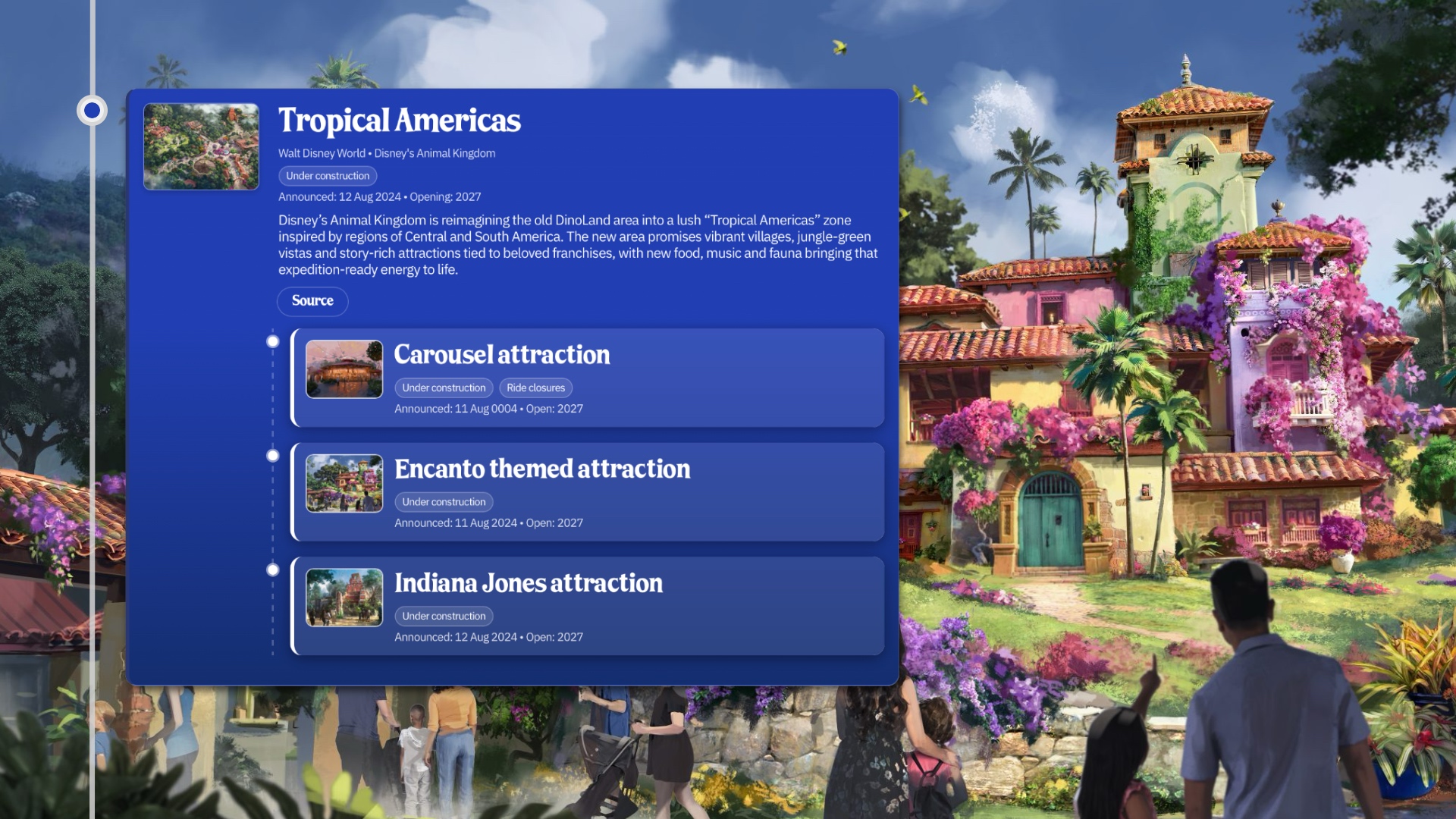
Task: Open the Indiana Jones attraction thumbnail
Action: pos(344,598)
